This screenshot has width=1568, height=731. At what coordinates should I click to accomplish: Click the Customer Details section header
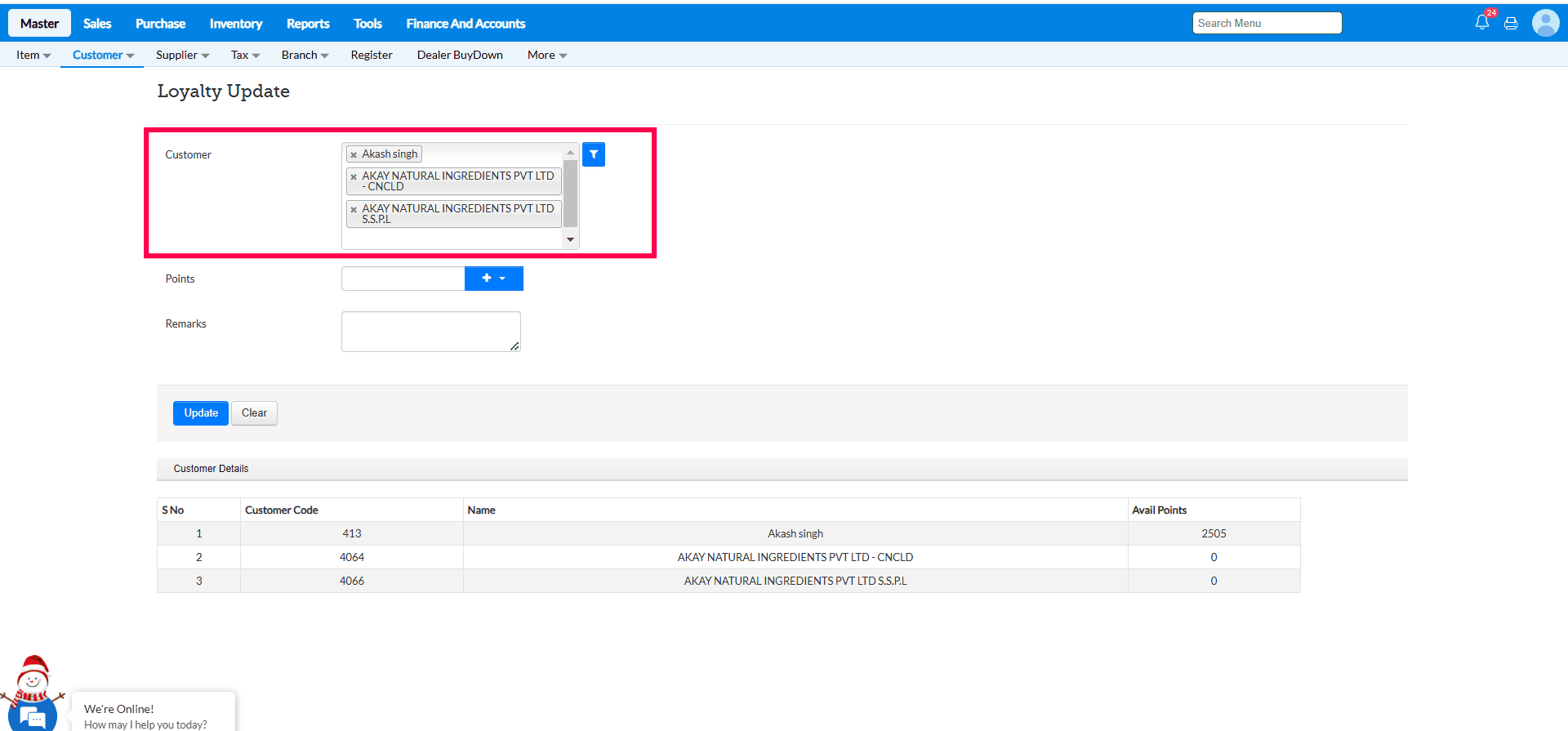pyautogui.click(x=782, y=469)
